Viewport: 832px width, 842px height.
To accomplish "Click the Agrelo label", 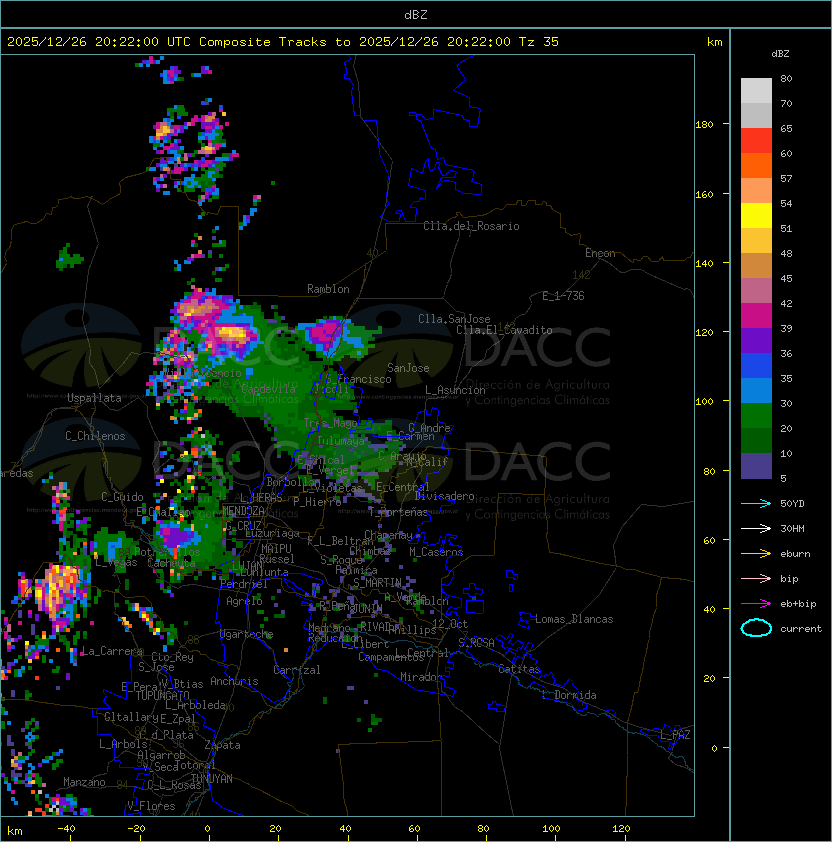I will pyautogui.click(x=244, y=601).
